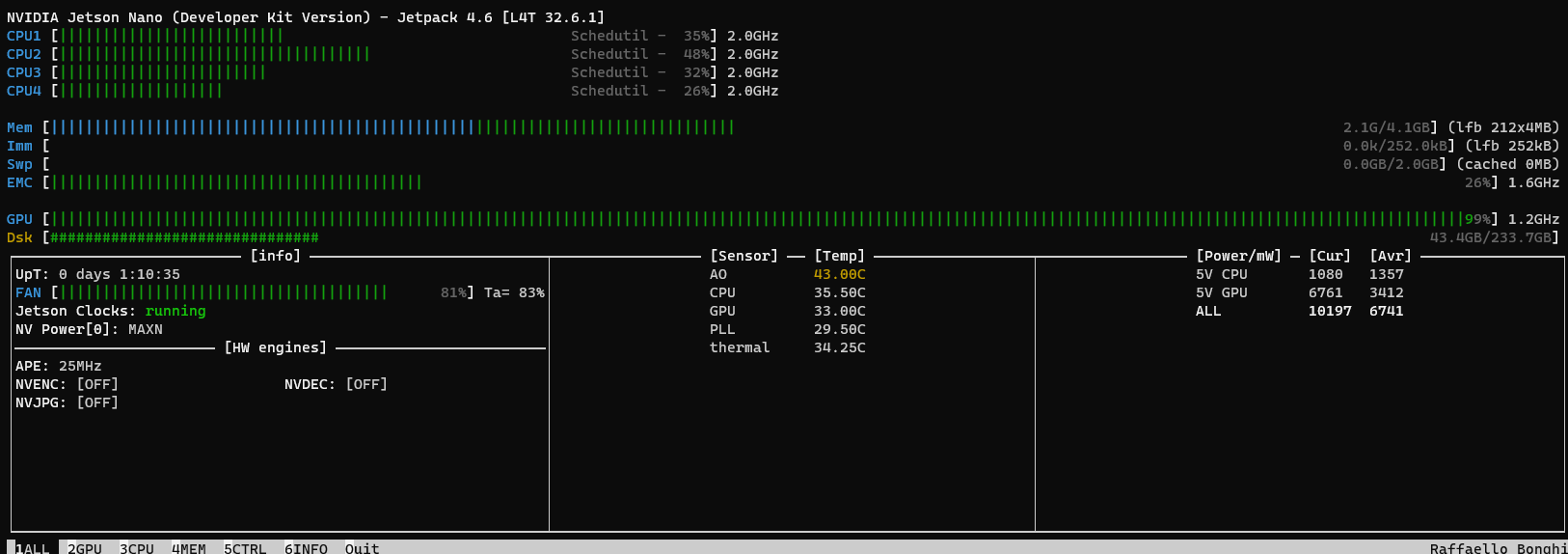Click memory usage 2.1G/4.1GB text

tap(1387, 127)
